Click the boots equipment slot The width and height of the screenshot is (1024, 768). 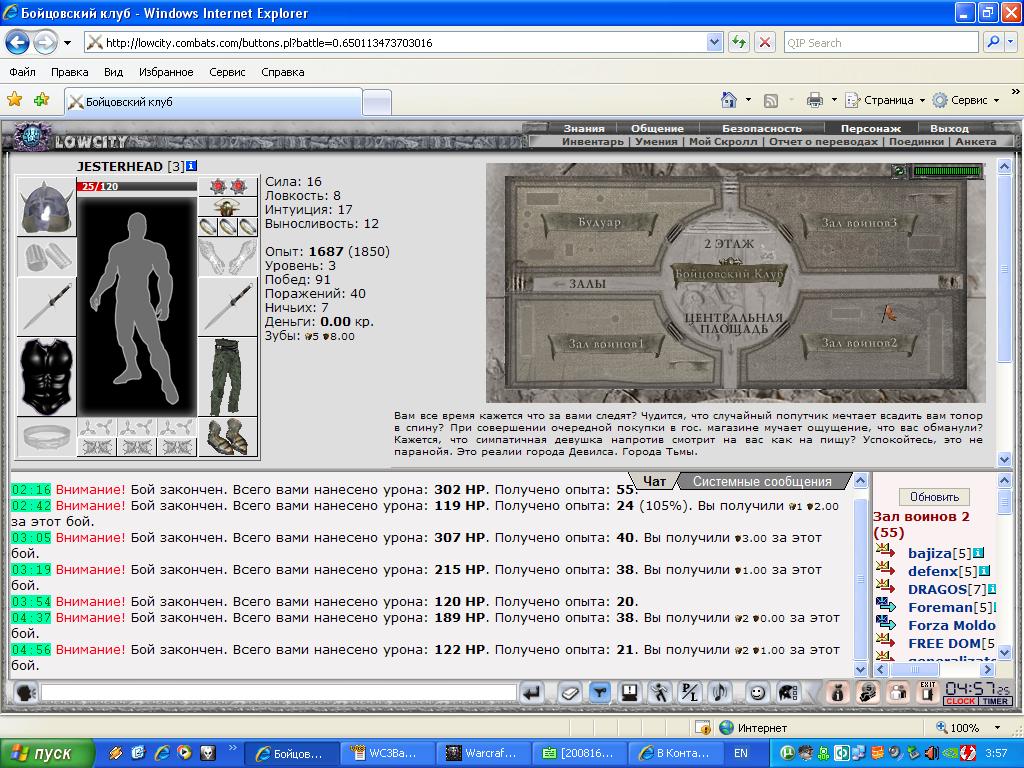(227, 436)
